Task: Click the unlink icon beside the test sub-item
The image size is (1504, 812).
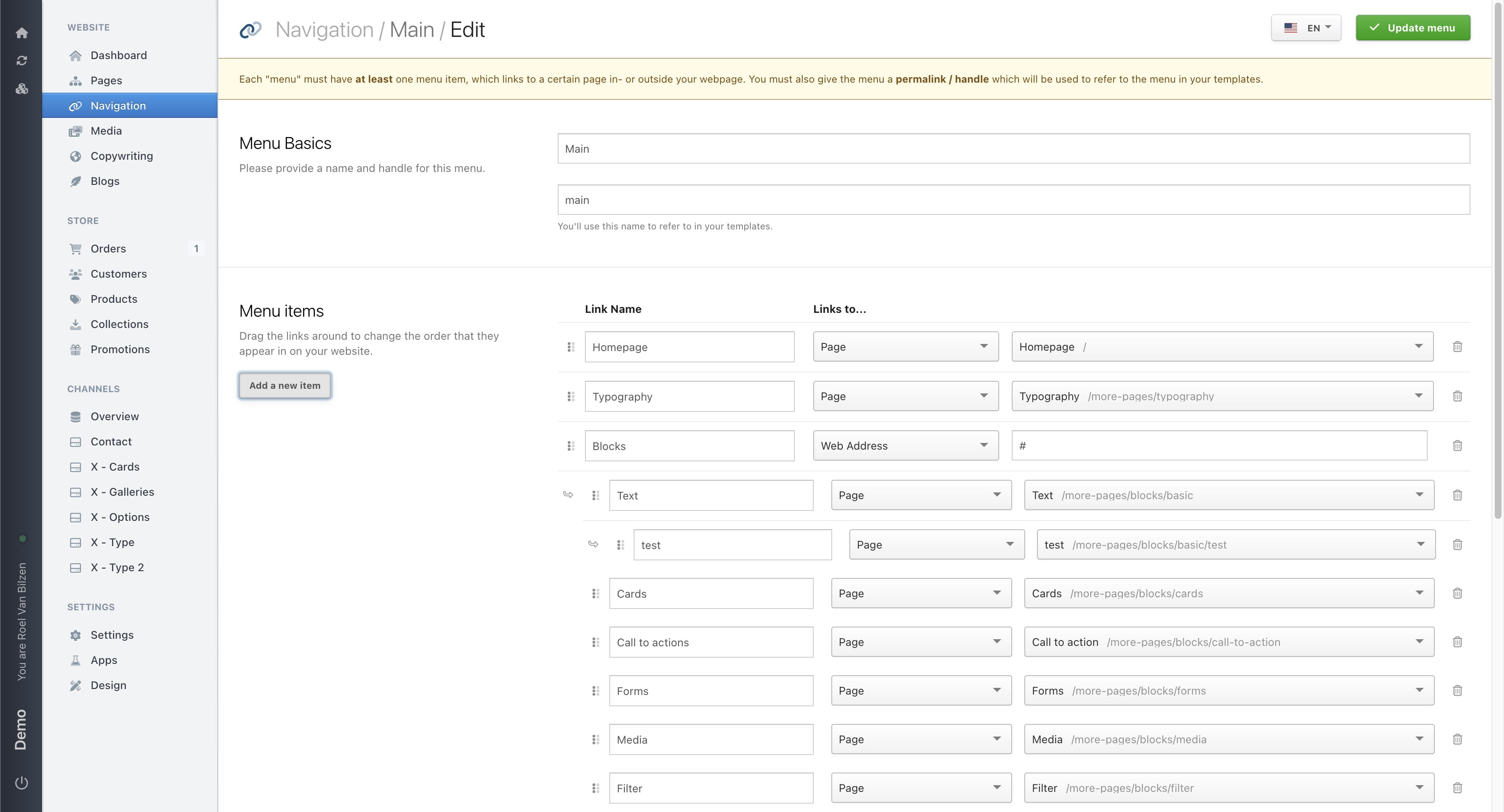Action: pyautogui.click(x=594, y=544)
